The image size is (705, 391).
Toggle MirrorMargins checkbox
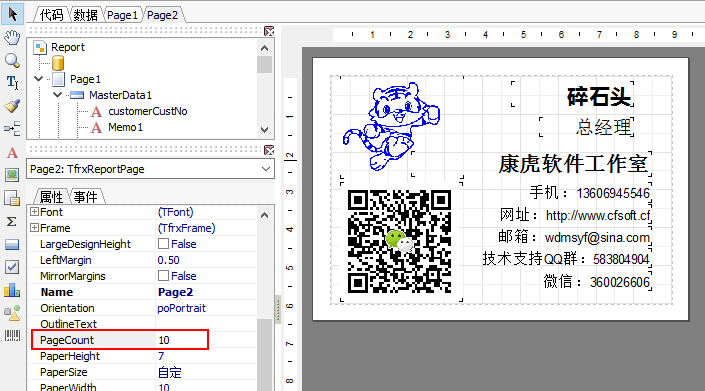coord(163,275)
